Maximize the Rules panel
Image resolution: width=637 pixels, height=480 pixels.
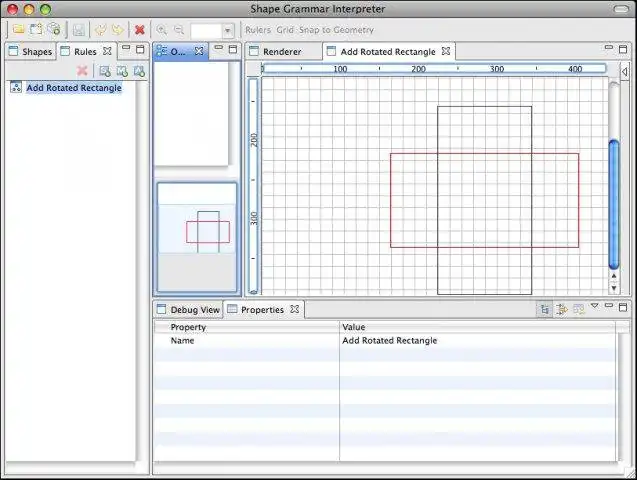click(140, 50)
